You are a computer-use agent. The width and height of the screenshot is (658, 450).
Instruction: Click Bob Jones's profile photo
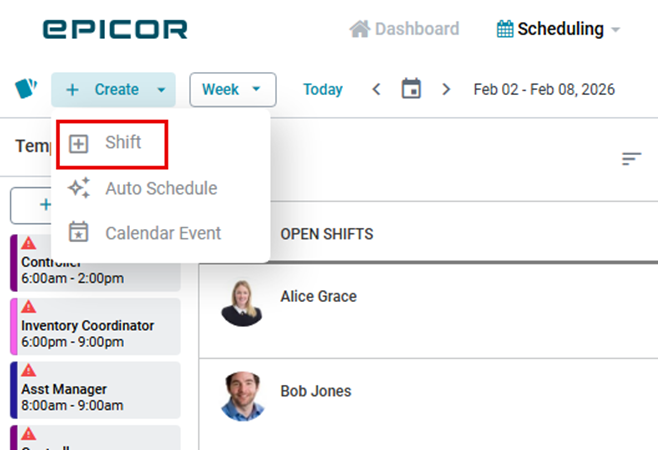241,396
